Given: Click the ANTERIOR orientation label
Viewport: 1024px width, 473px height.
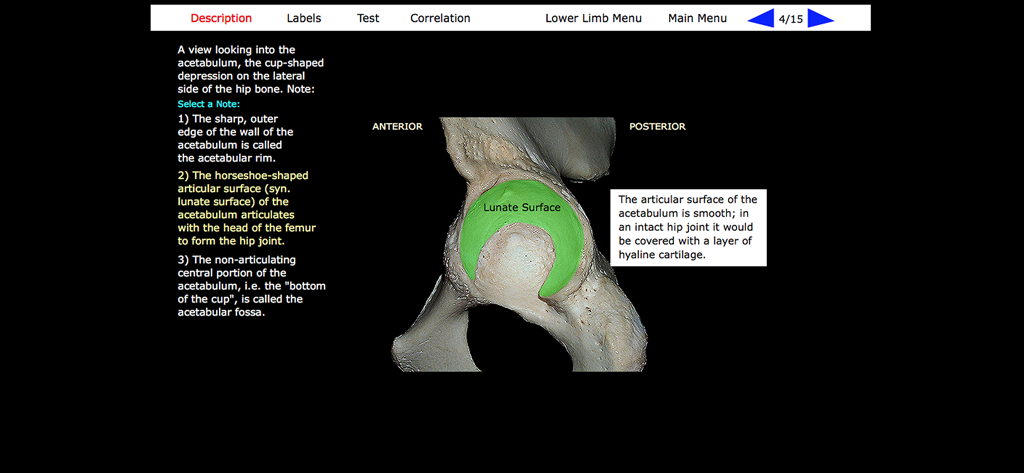Looking at the screenshot, I should coord(397,127).
